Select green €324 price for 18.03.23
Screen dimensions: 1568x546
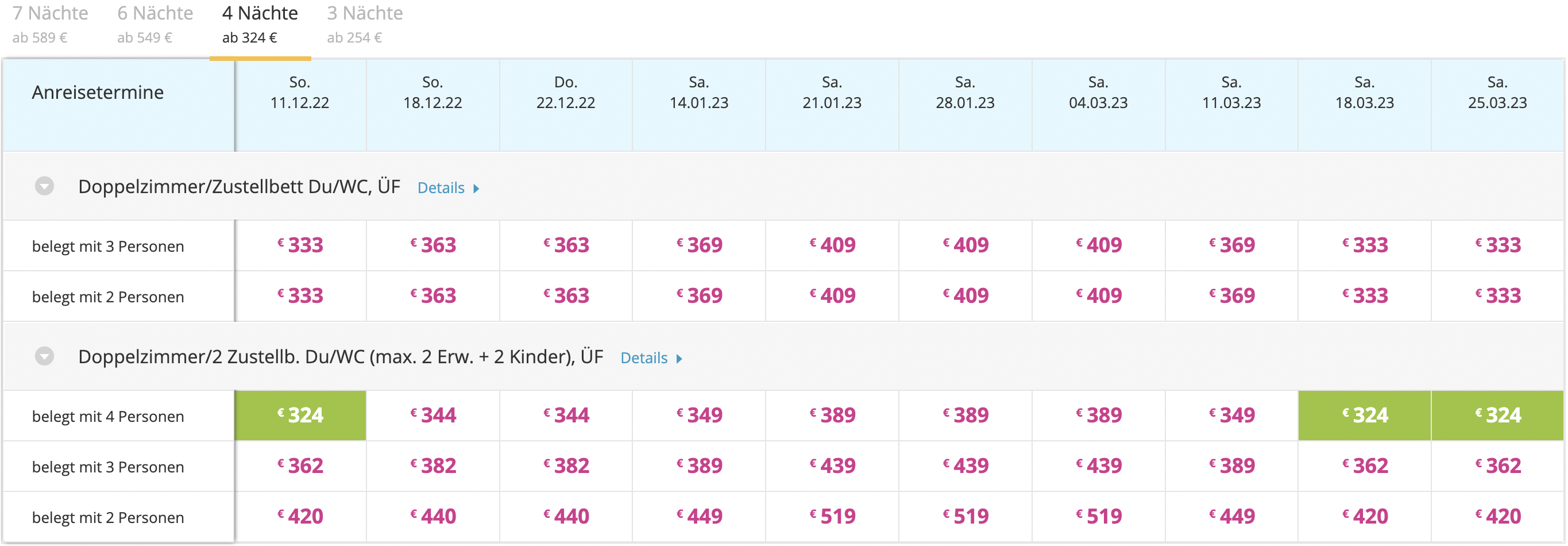pyautogui.click(x=1365, y=416)
